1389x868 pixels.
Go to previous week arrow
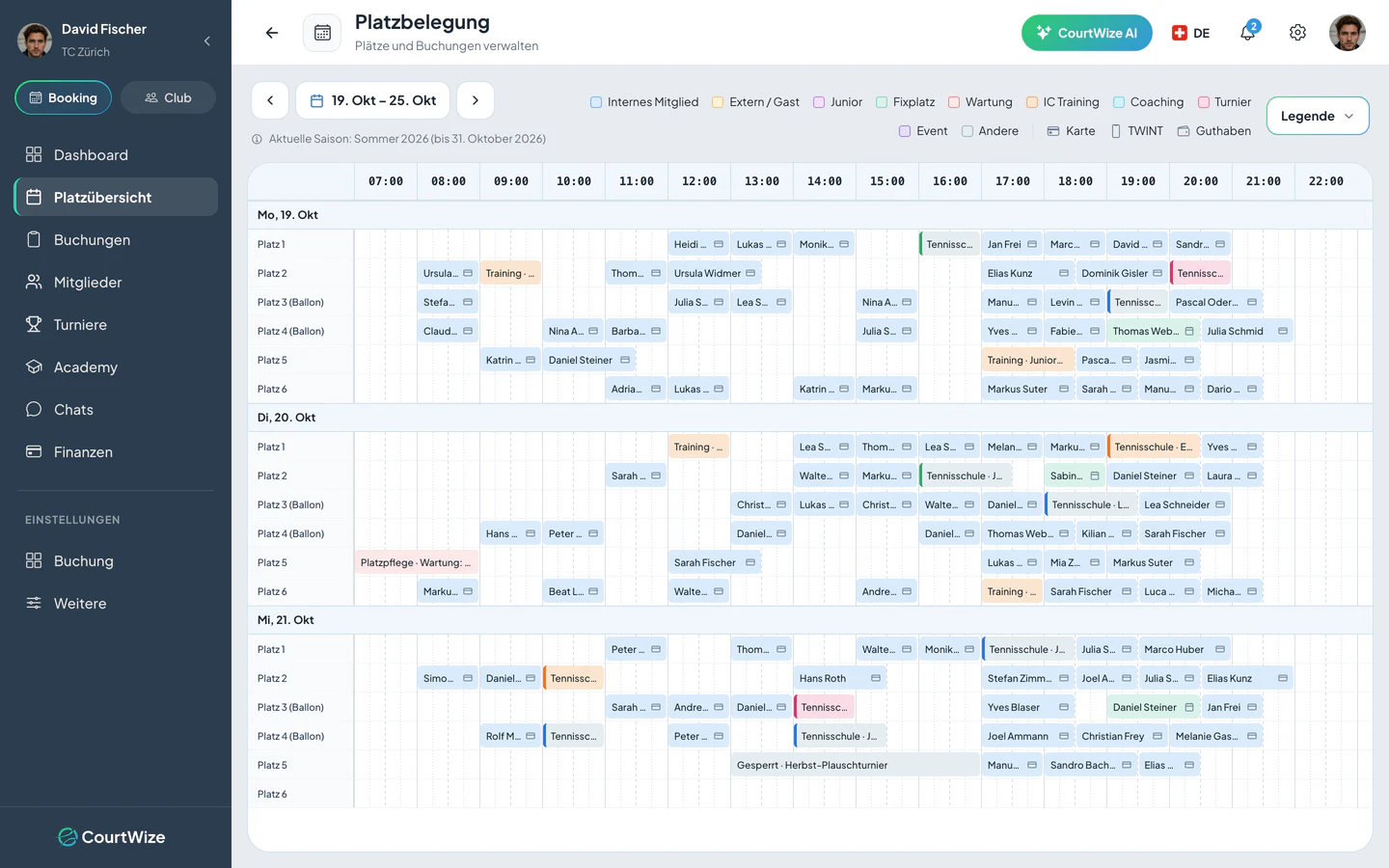270,100
